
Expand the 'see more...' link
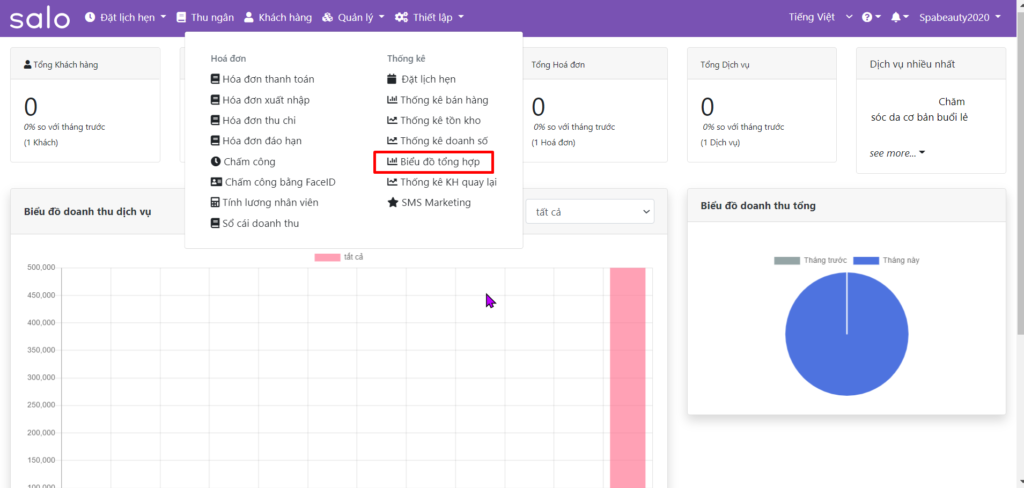click(897, 154)
